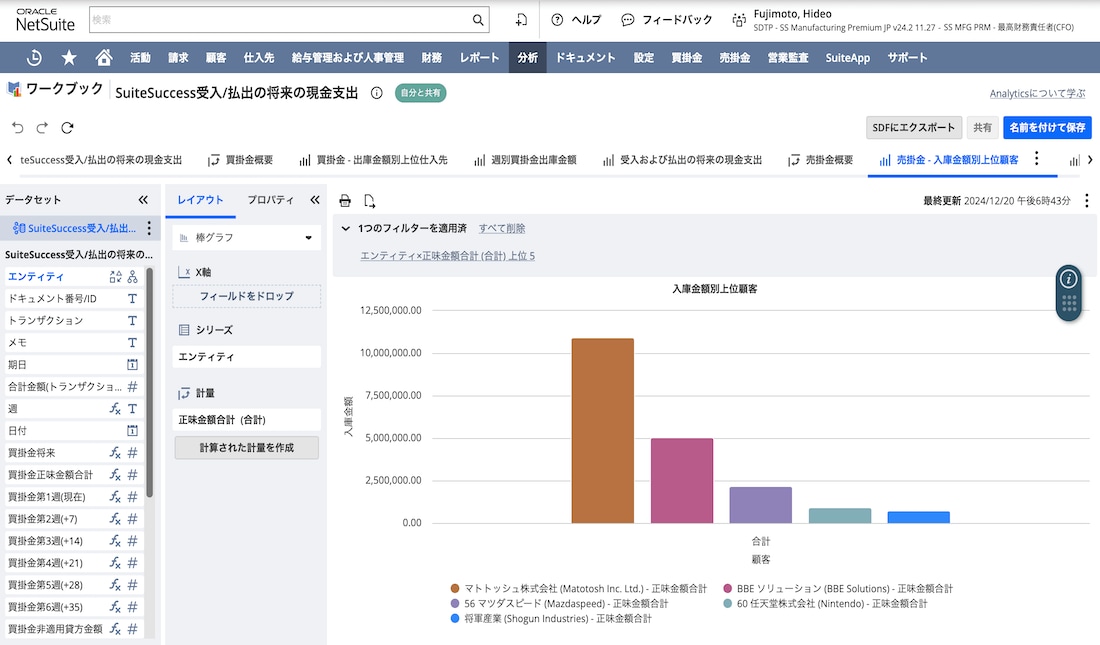Select the エンティティ series field
Screen dimensions: 1100x645
coord(246,357)
